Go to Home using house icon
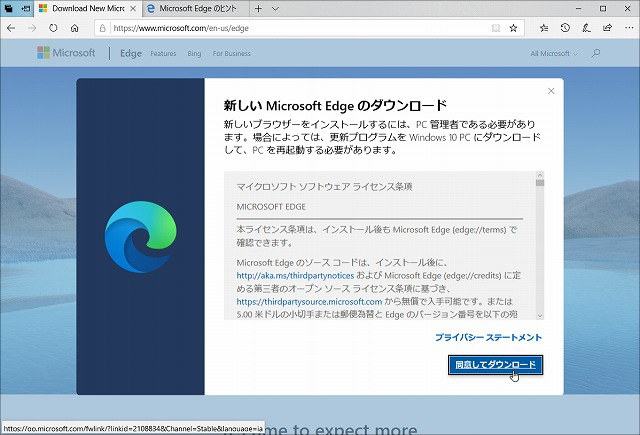This screenshot has width=640, height=435. (x=74, y=28)
